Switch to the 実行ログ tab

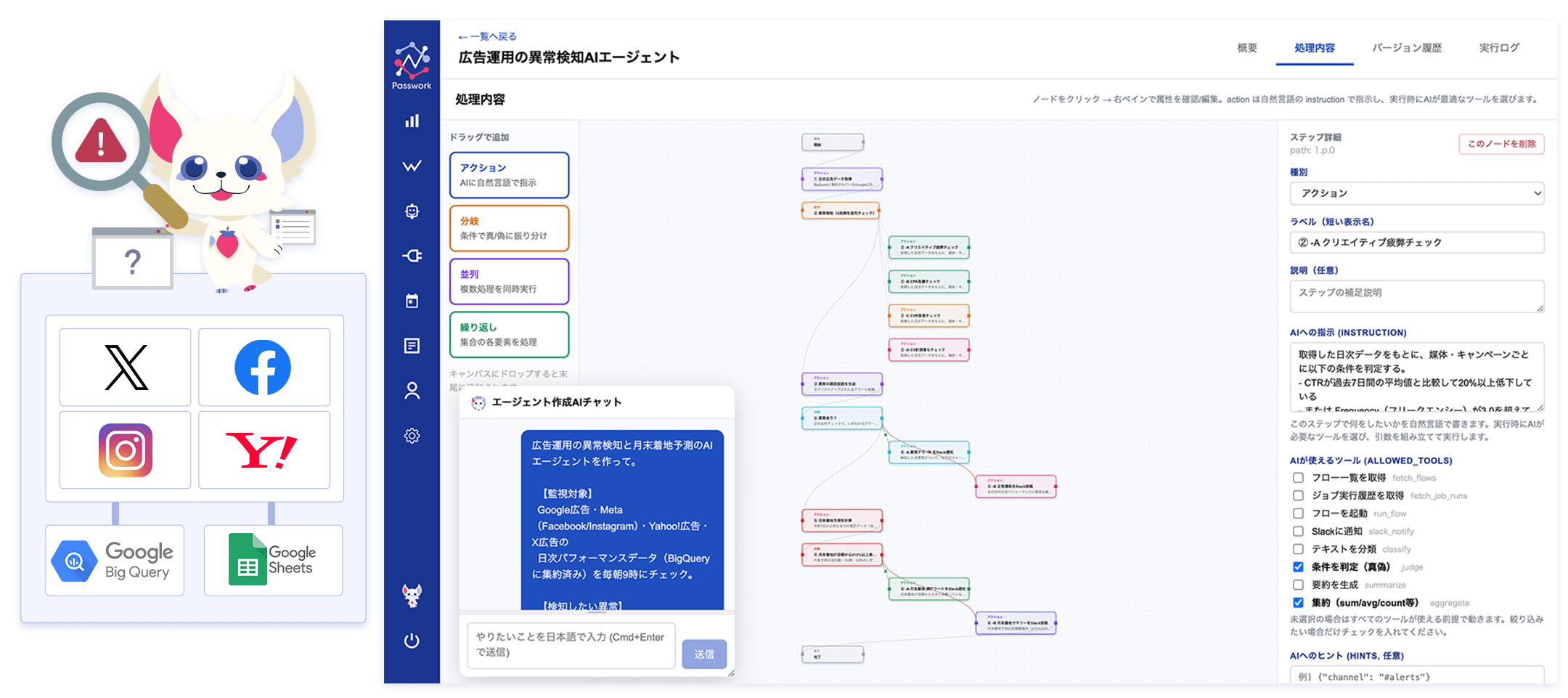(1498, 48)
